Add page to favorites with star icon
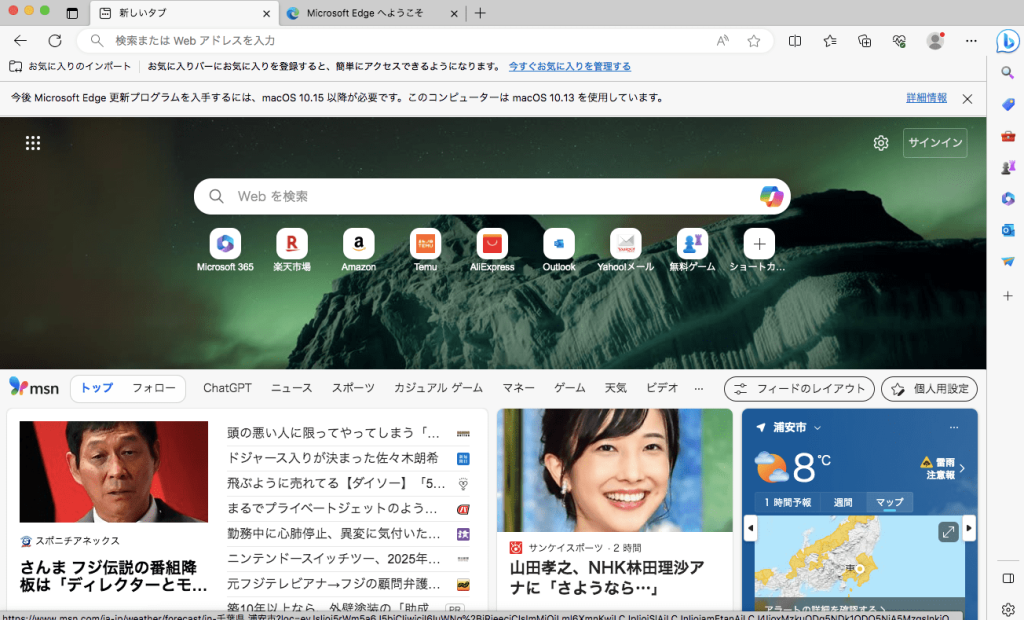The image size is (1024, 620). point(754,41)
